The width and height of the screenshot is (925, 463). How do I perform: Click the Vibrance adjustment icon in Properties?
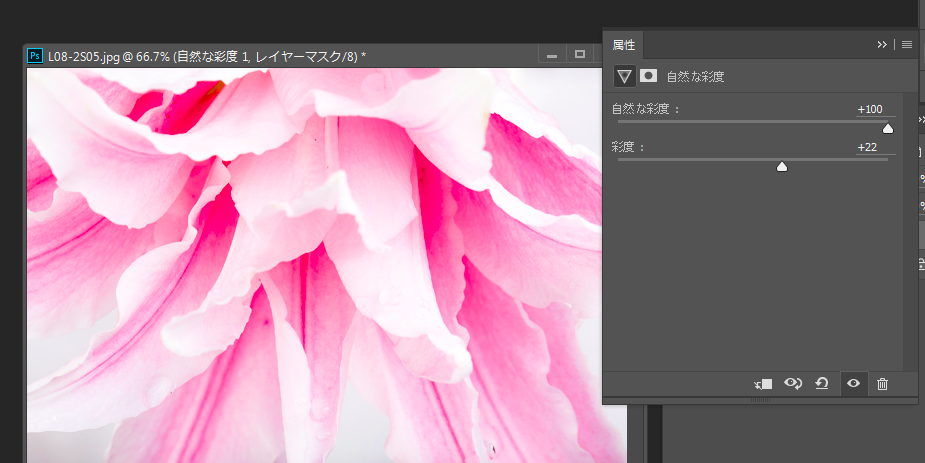coord(625,76)
